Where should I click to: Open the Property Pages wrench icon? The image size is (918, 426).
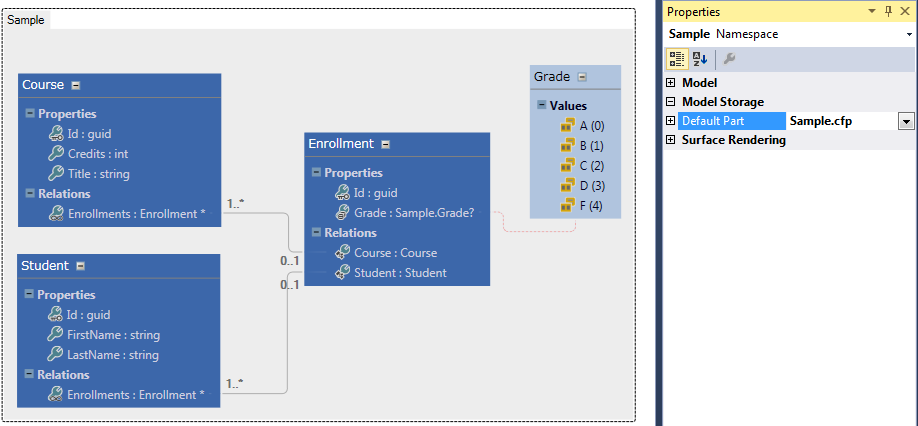(729, 59)
